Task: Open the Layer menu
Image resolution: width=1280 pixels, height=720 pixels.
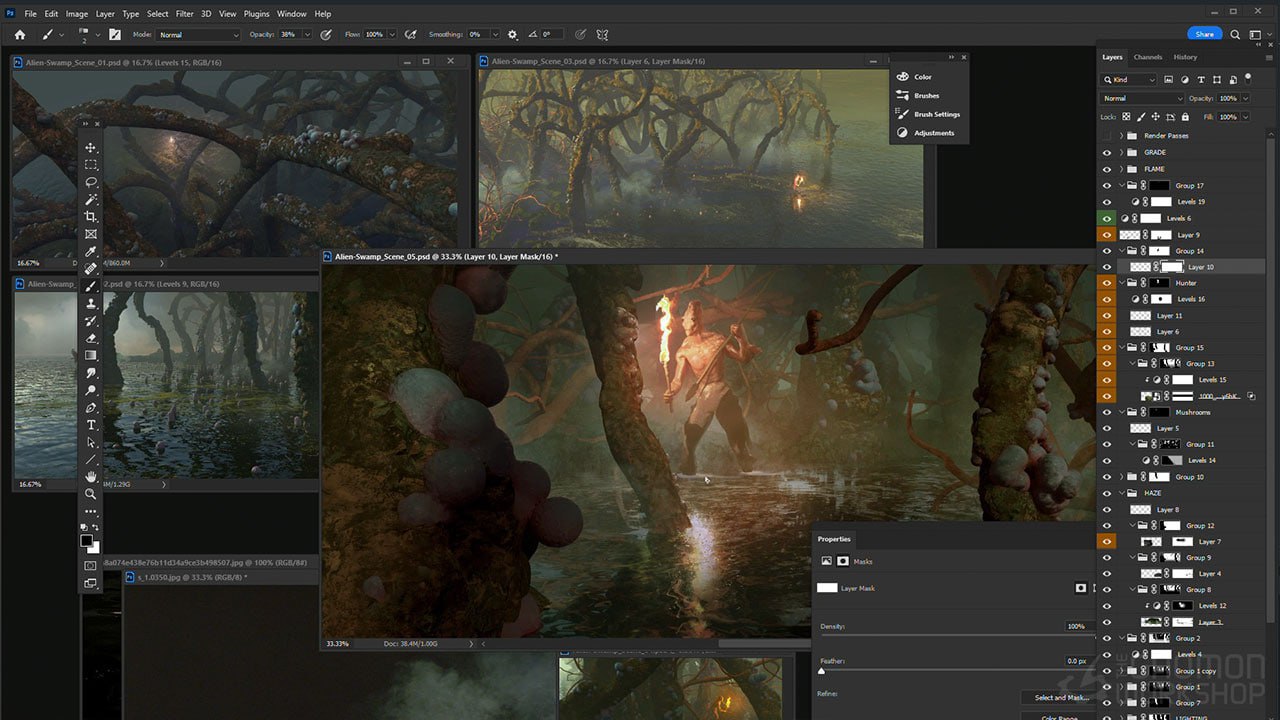Action: pos(105,14)
